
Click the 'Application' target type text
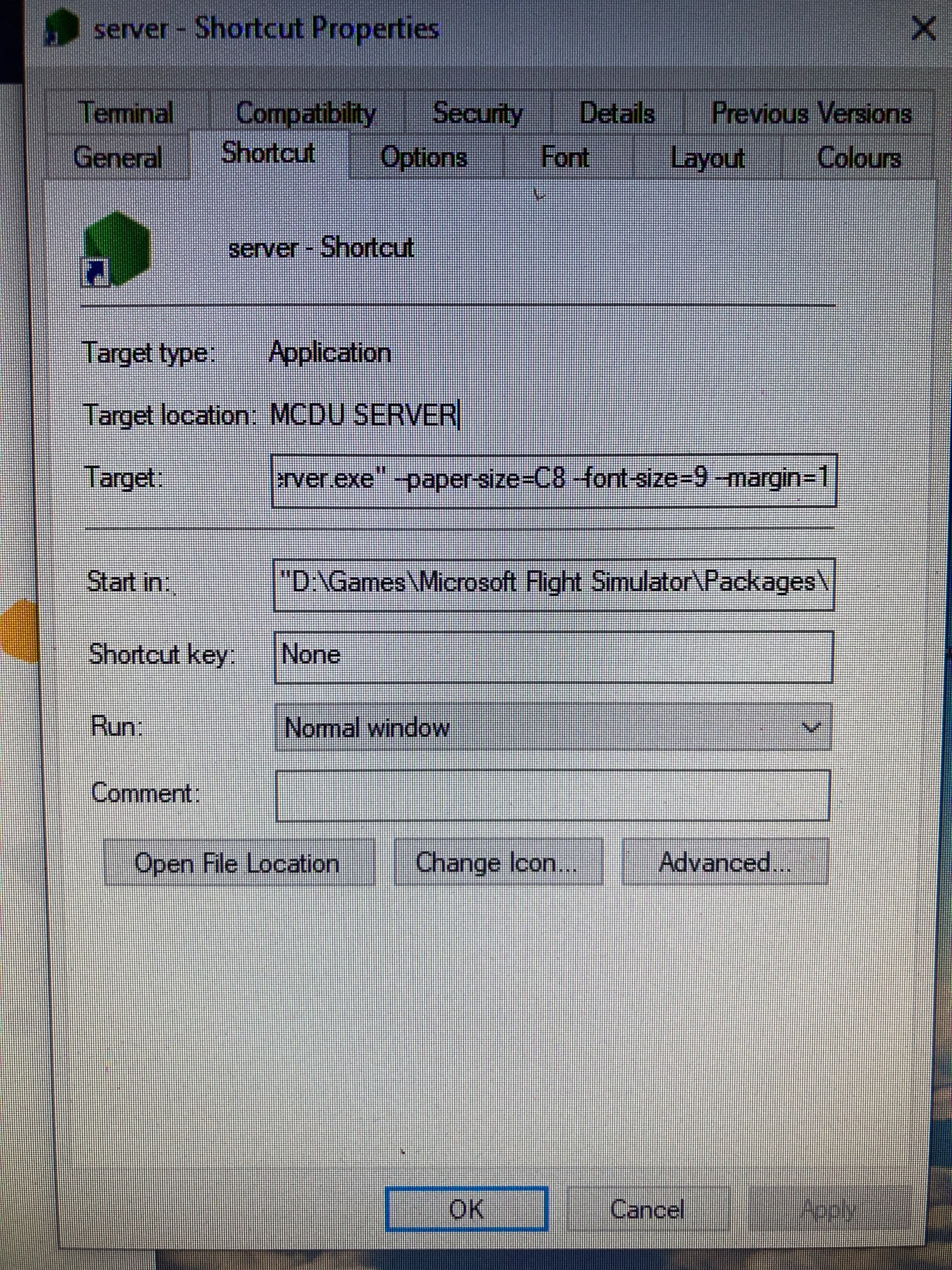click(330, 352)
